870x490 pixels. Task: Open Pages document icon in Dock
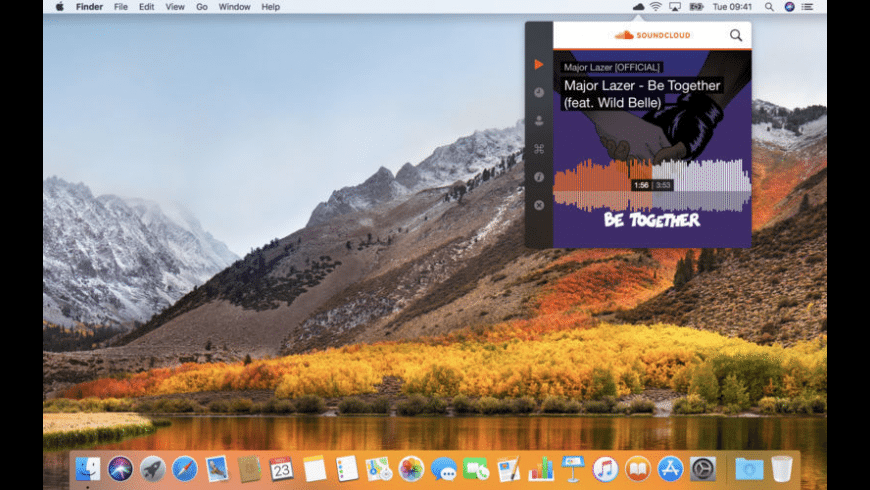tap(508, 469)
